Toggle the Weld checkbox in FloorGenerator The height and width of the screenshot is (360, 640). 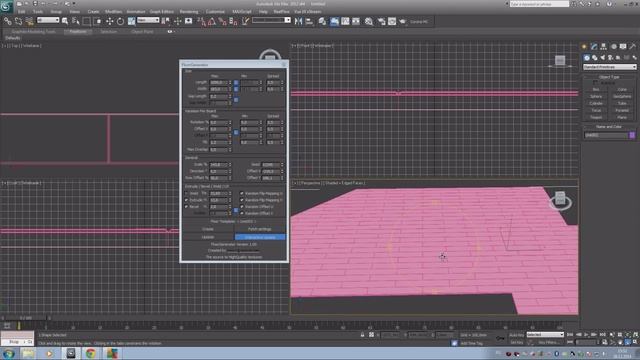click(187, 193)
